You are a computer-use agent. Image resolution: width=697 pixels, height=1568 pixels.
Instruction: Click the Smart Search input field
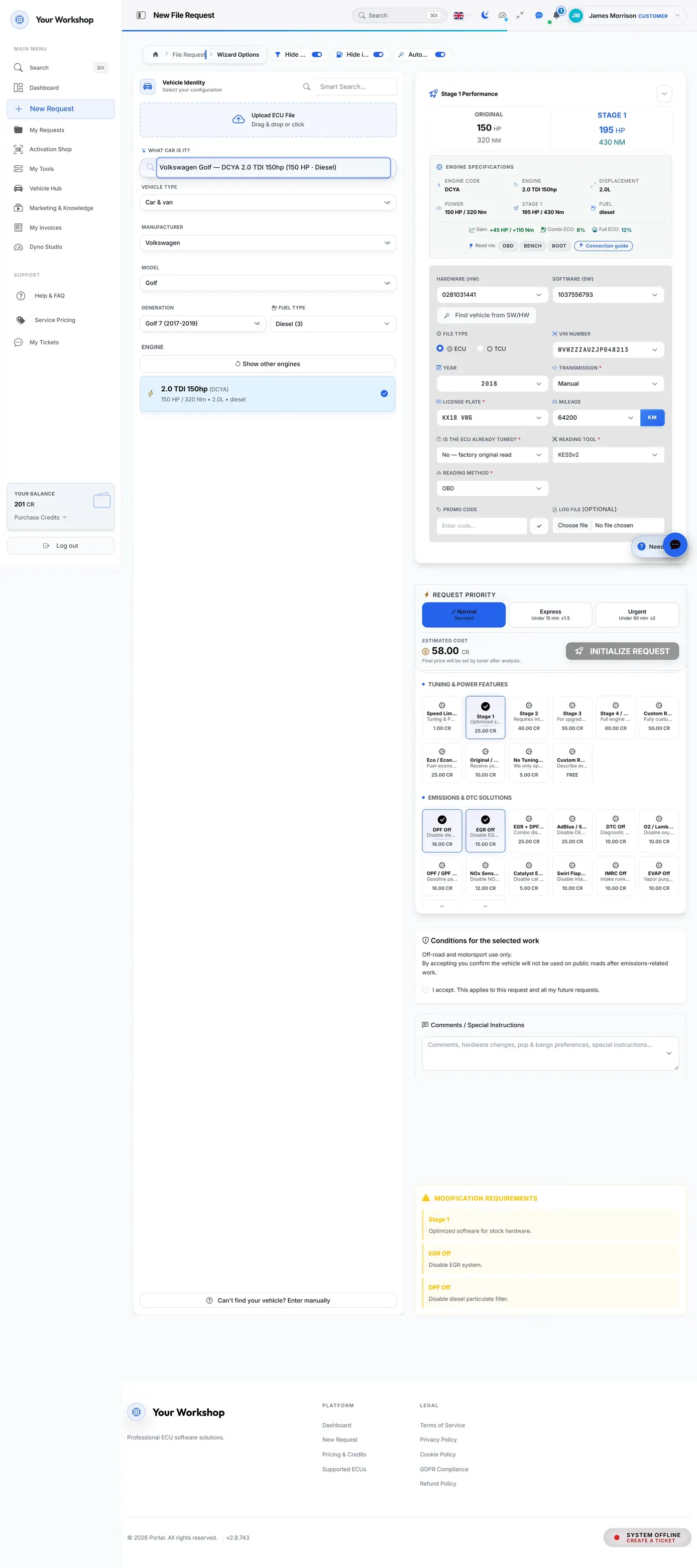click(x=355, y=87)
